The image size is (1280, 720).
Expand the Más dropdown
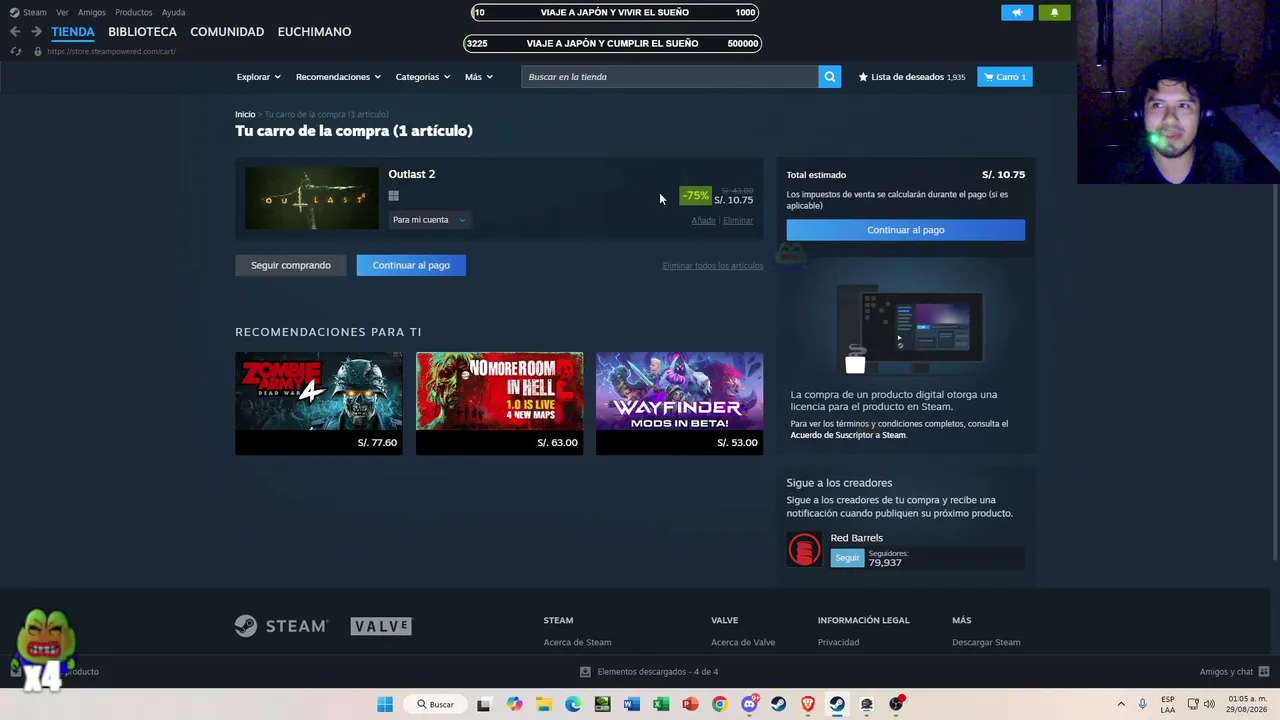478,77
